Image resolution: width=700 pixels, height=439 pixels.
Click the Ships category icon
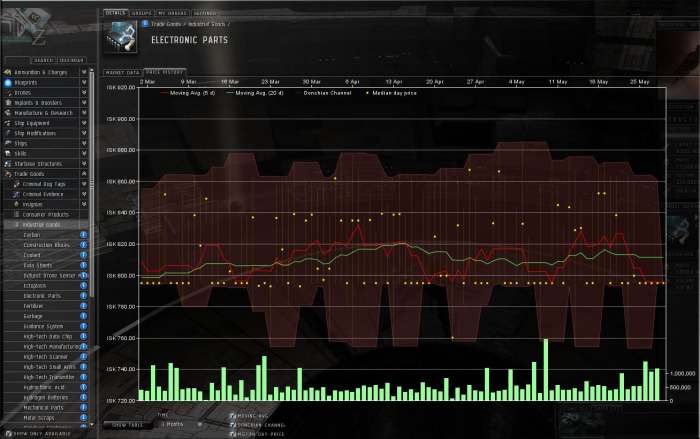[x=8, y=143]
